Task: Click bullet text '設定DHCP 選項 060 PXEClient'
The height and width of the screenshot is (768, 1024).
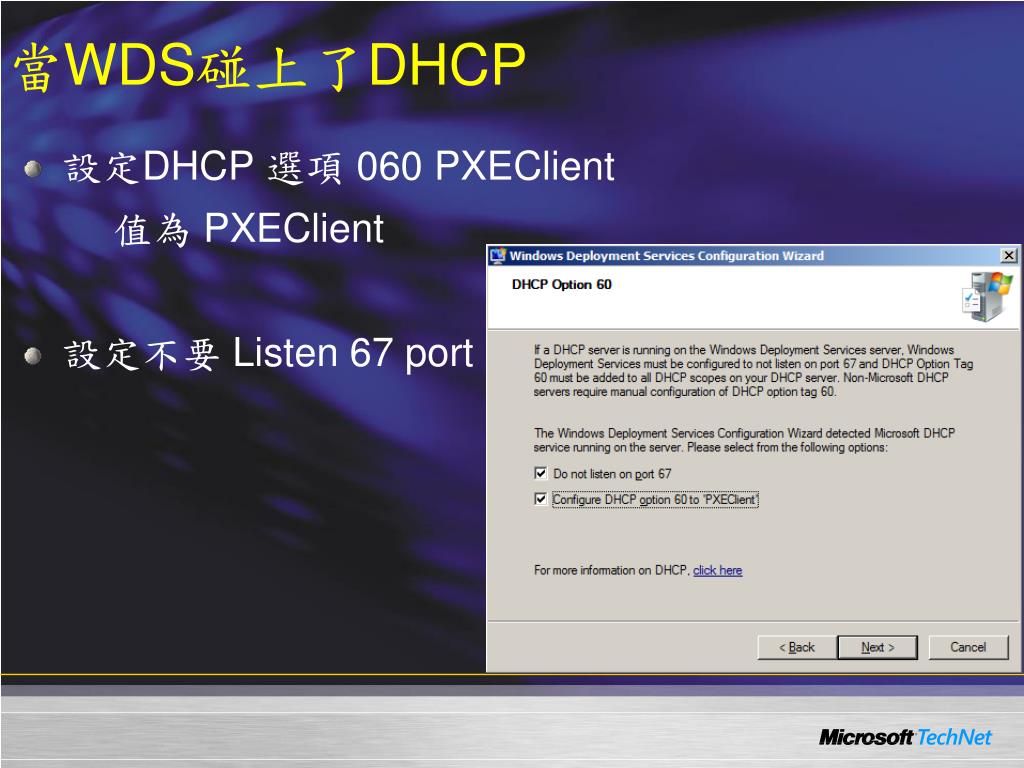Action: coord(340,166)
